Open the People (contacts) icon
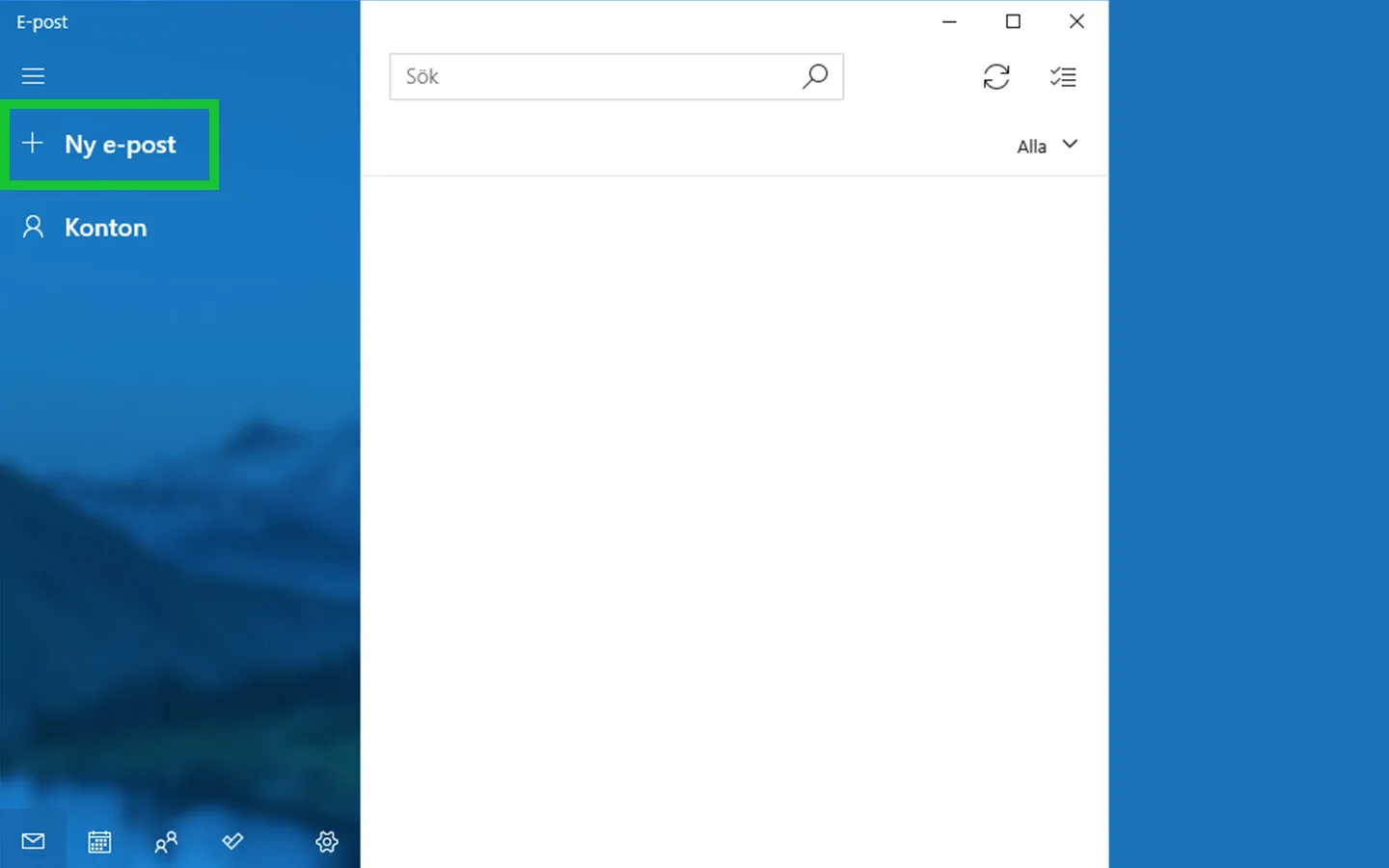This screenshot has width=1389, height=868. 165,841
